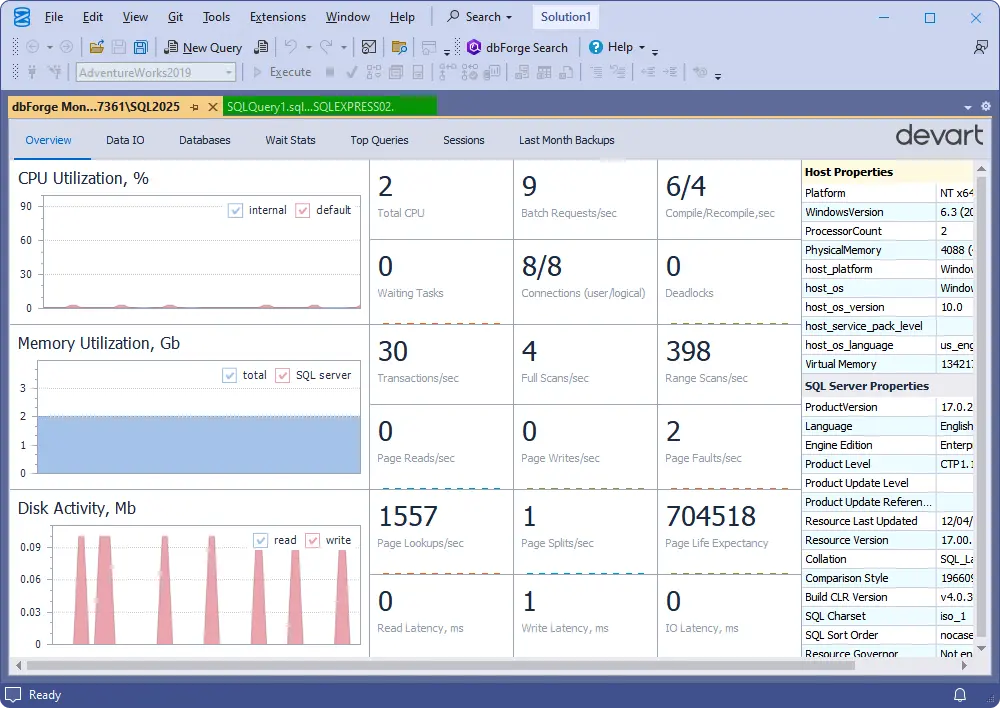Click the Save All icon

pyautogui.click(x=140, y=47)
